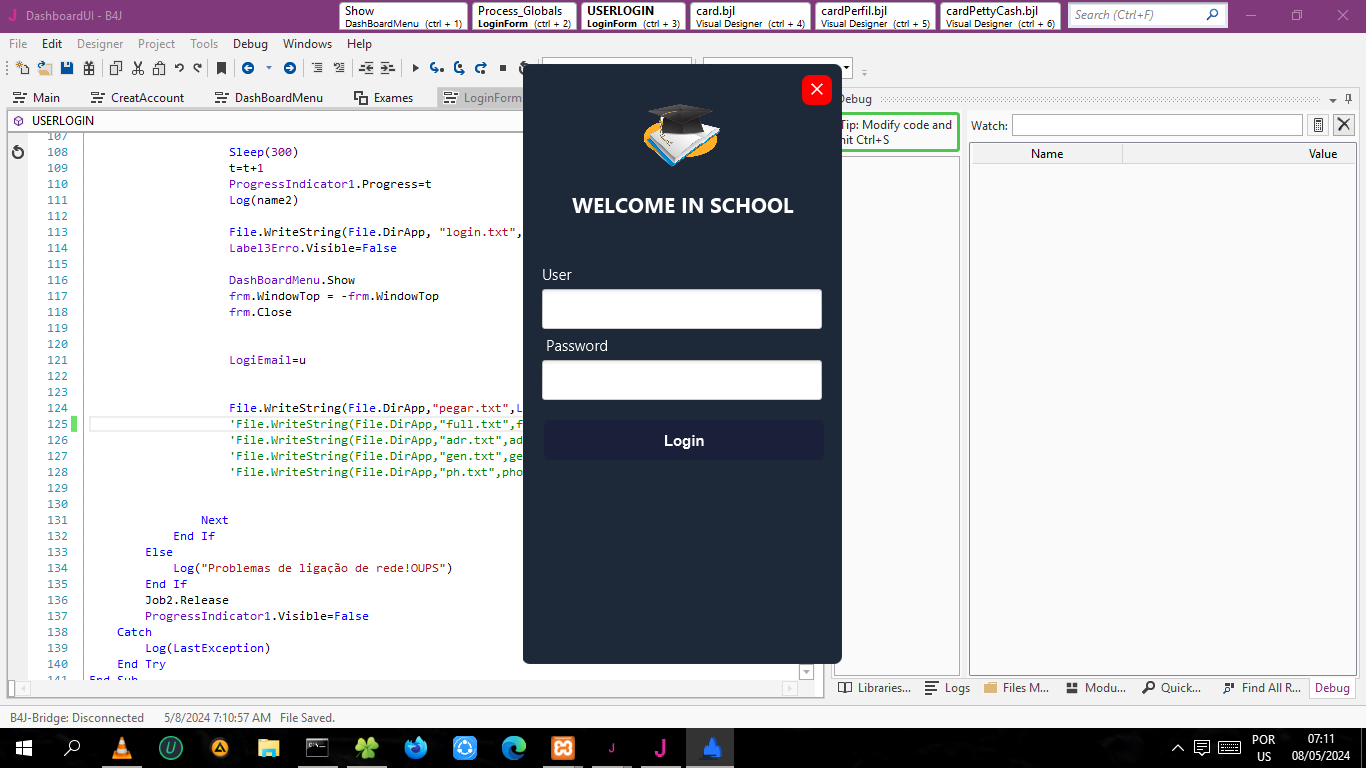The image size is (1366, 768).
Task: Pin the Debug panel with pushpin icon
Action: coord(1349,99)
